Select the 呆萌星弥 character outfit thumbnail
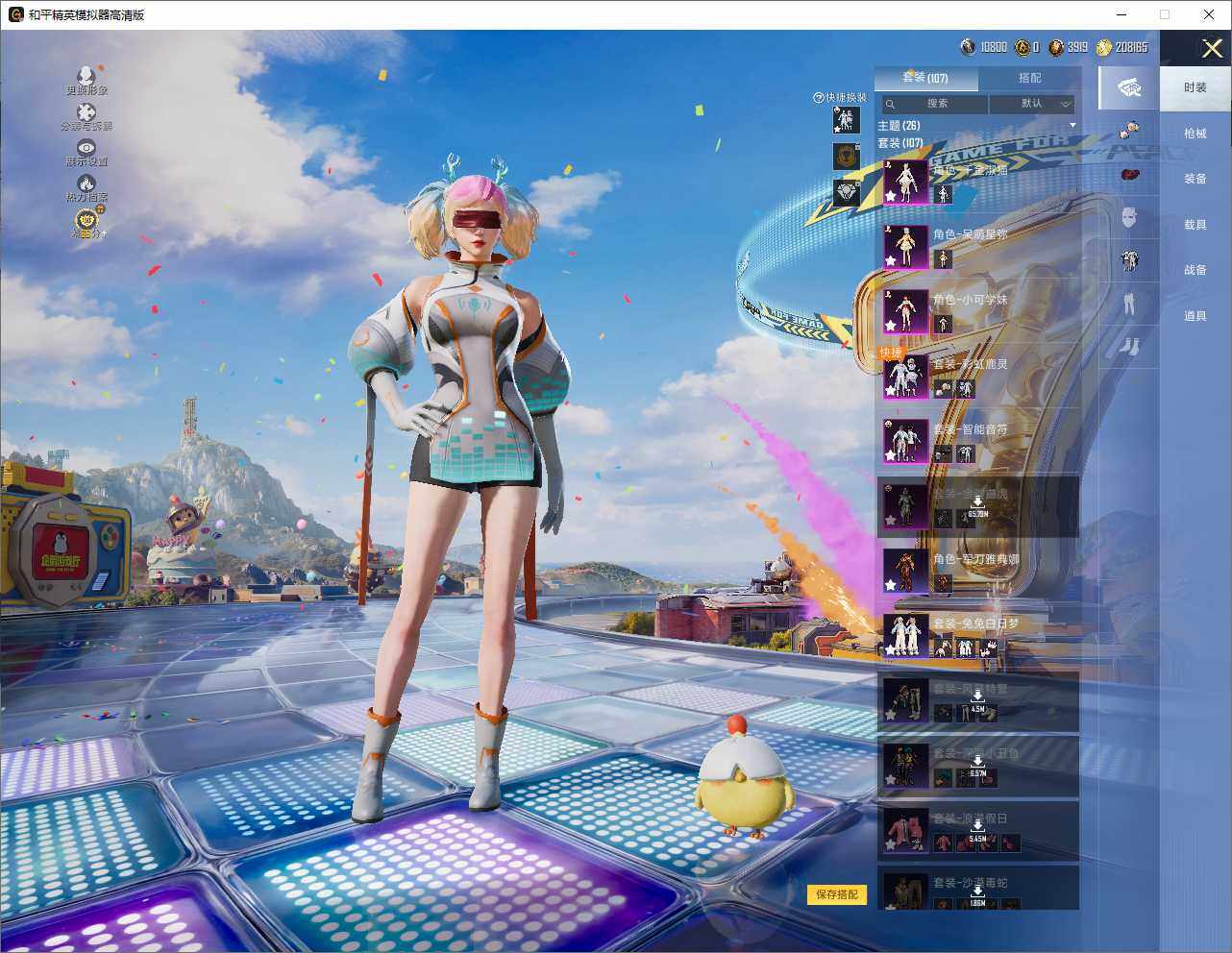Image resolution: width=1232 pixels, height=953 pixels. point(905,247)
